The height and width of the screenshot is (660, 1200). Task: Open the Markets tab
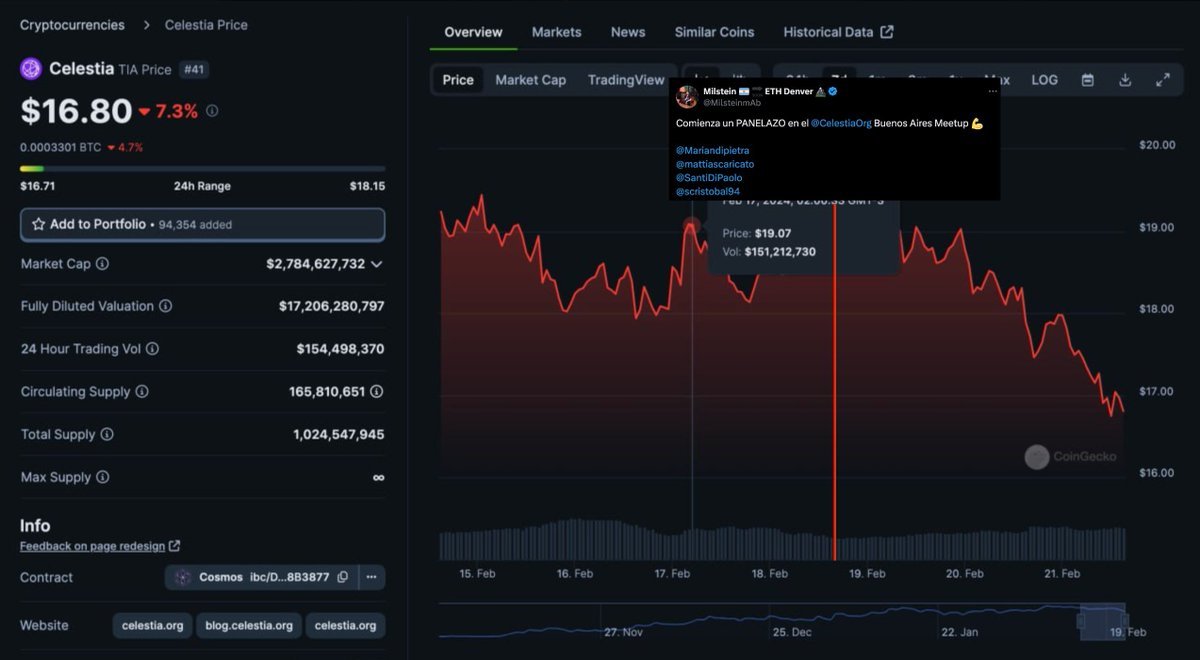pyautogui.click(x=556, y=32)
